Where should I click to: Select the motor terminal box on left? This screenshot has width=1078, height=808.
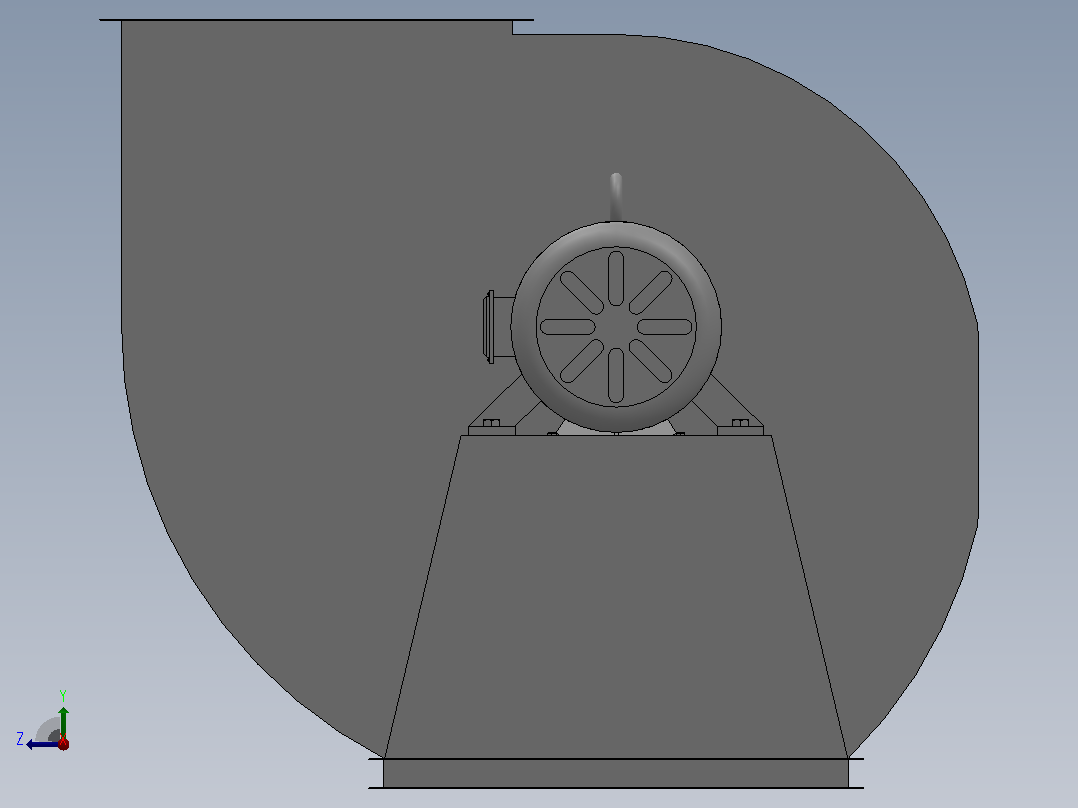[499, 327]
